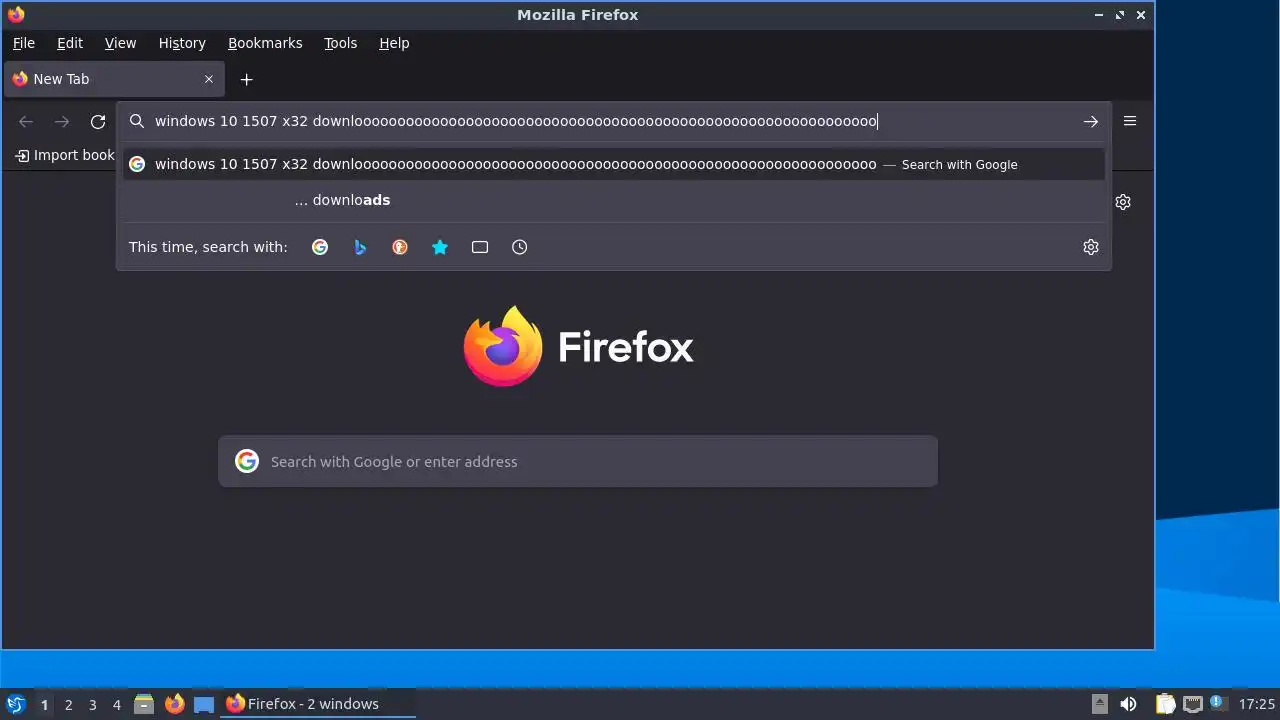Screen dimensions: 1280x720
Task: Open the Edit menu
Action: (x=70, y=43)
